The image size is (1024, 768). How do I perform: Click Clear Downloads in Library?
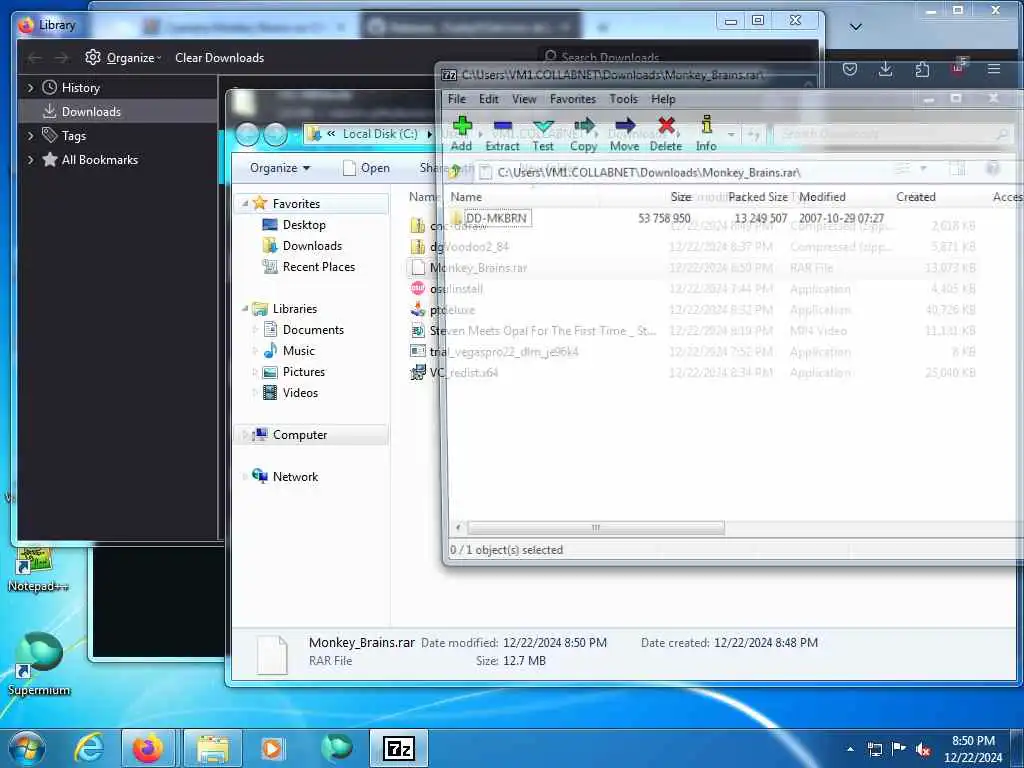click(x=219, y=57)
